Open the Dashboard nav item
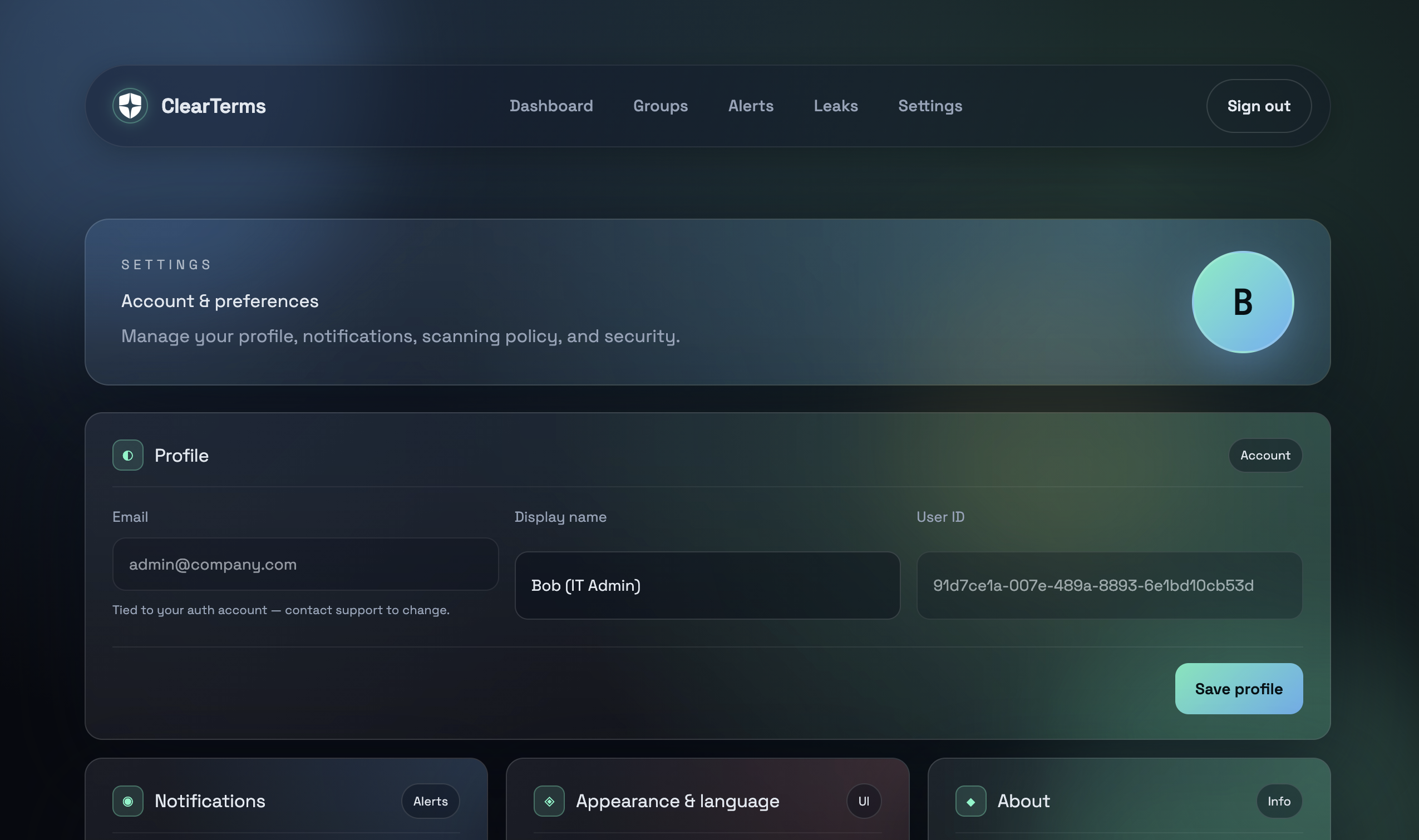 coord(551,106)
